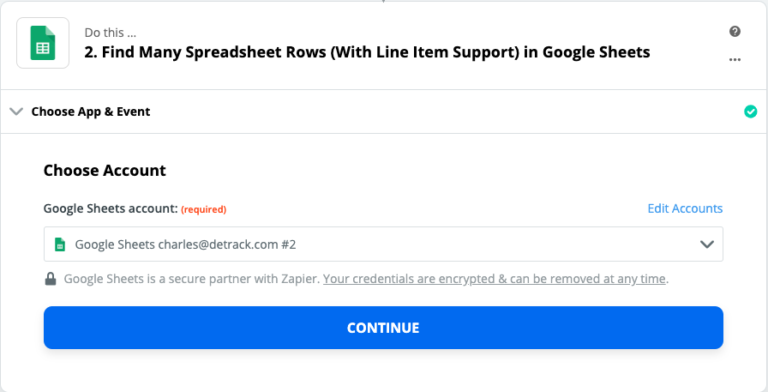Open the Edit Accounts link

click(x=685, y=209)
